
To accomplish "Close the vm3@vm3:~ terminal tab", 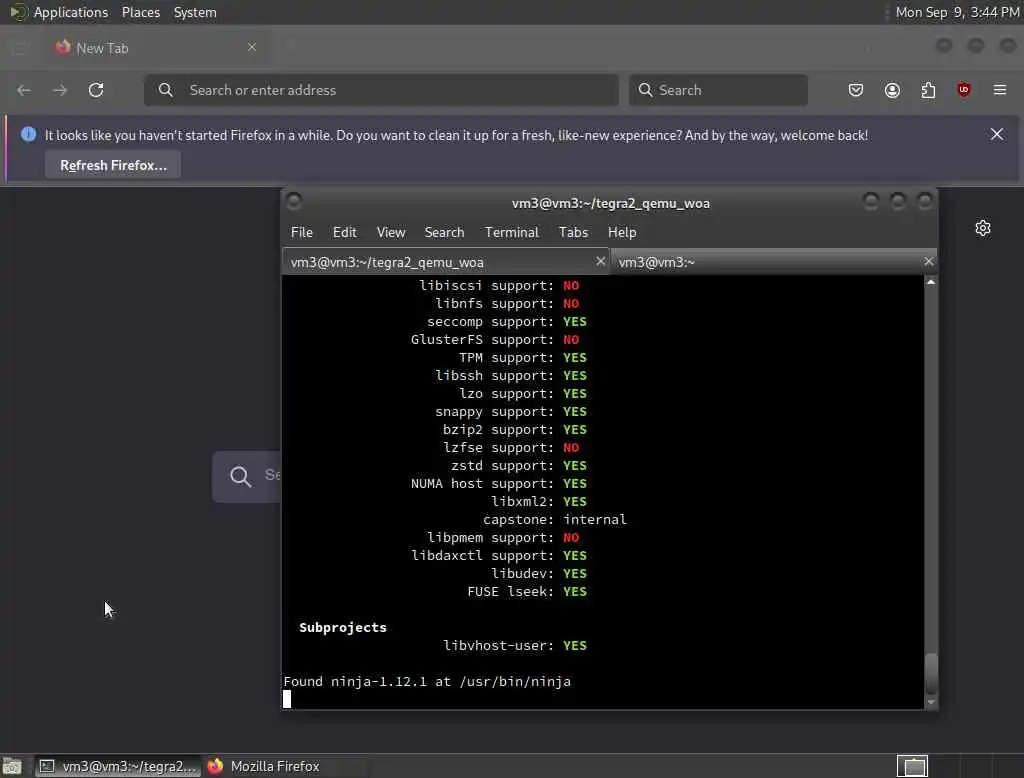I will (x=929, y=261).
